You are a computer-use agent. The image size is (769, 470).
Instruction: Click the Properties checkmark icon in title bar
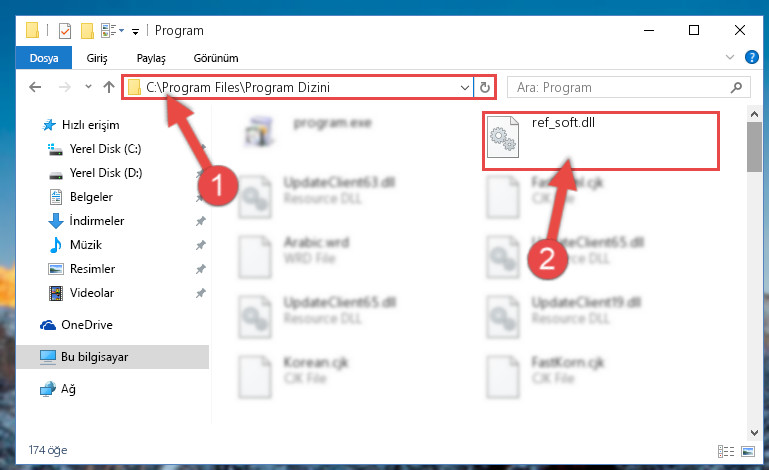click(x=65, y=31)
